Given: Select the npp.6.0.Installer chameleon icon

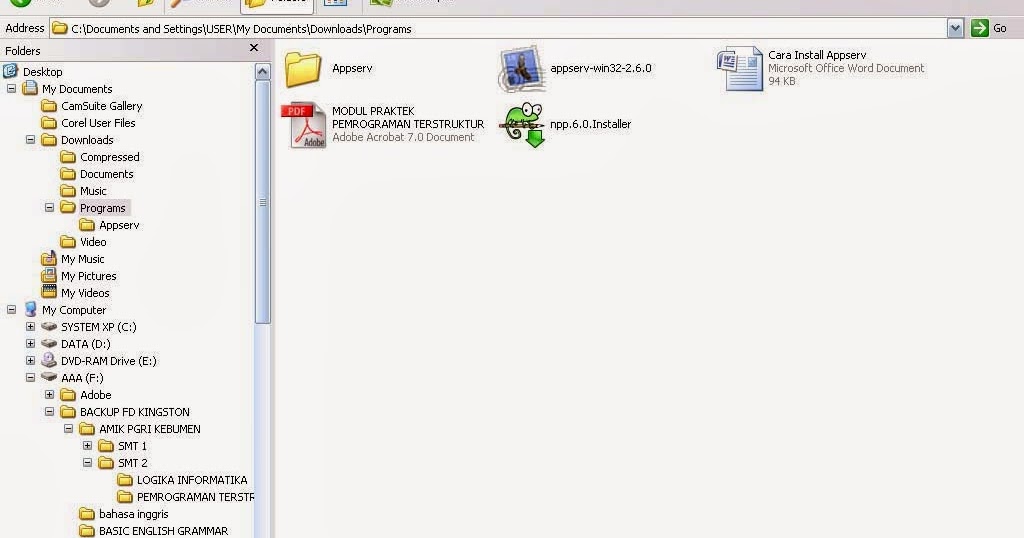Looking at the screenshot, I should (522, 125).
